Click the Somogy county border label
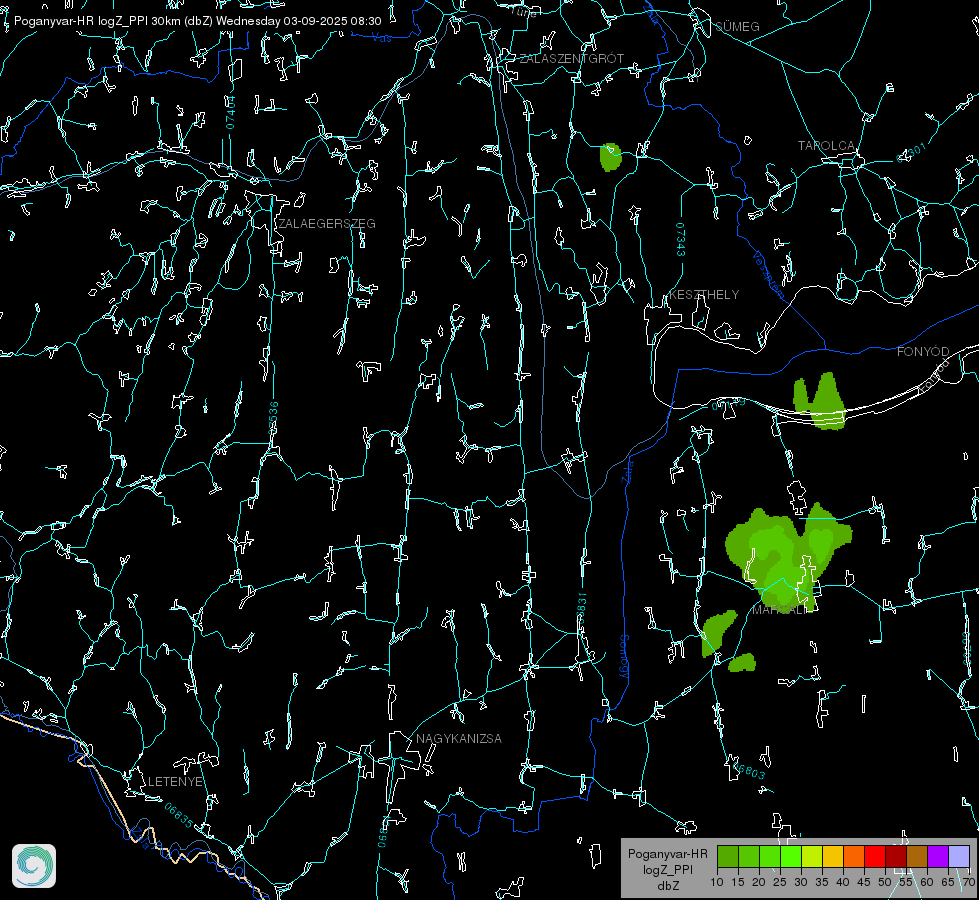979x900 pixels. (624, 657)
